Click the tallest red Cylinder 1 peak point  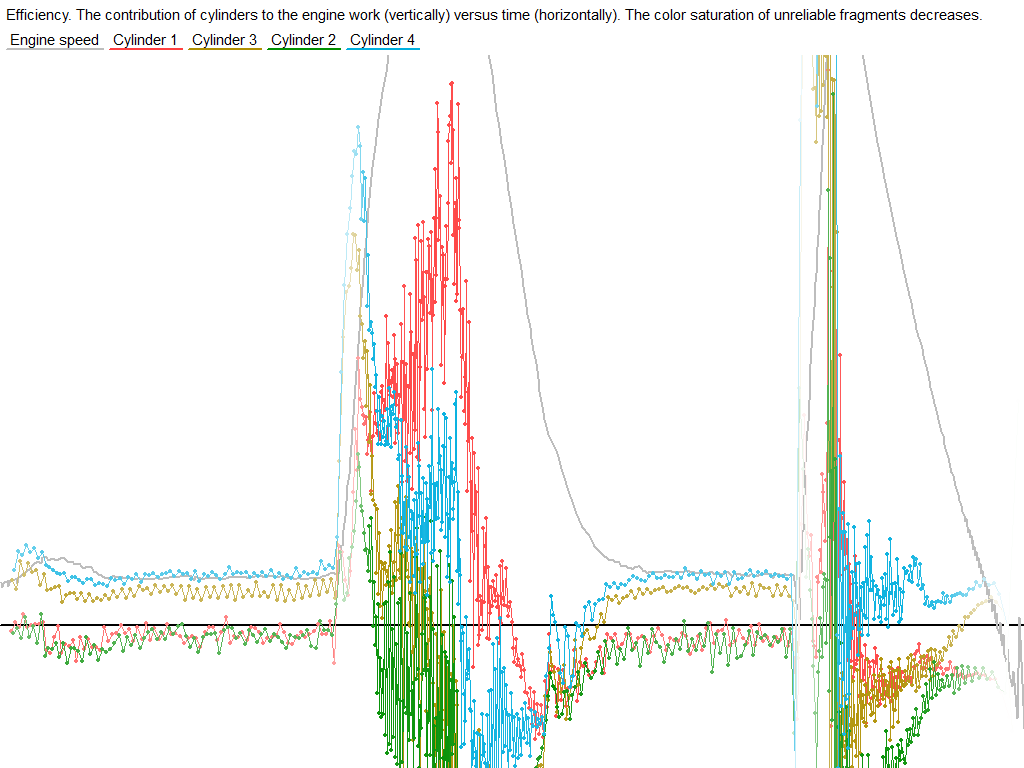(453, 83)
